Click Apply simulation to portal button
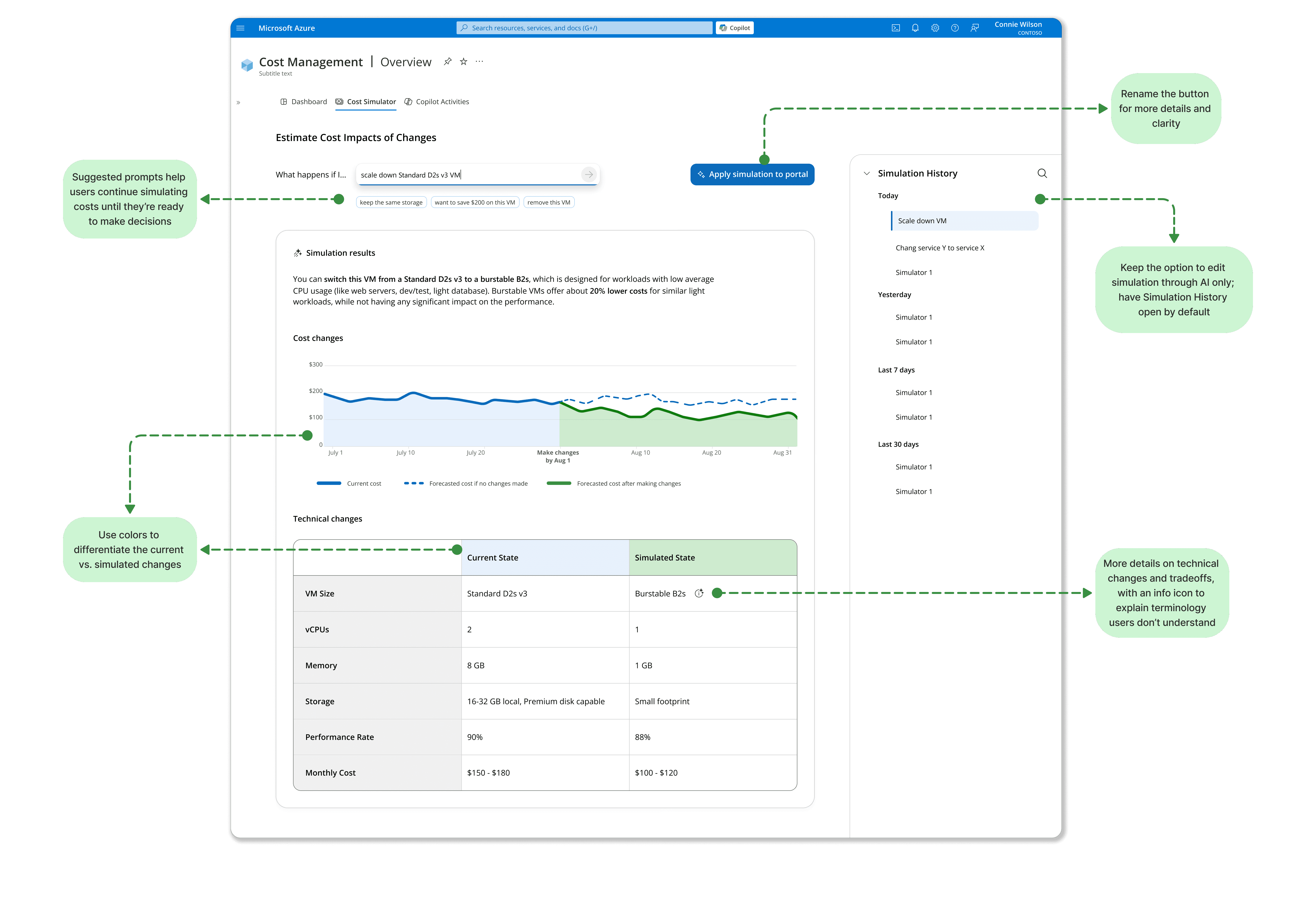The height and width of the screenshot is (909, 1316). [752, 174]
